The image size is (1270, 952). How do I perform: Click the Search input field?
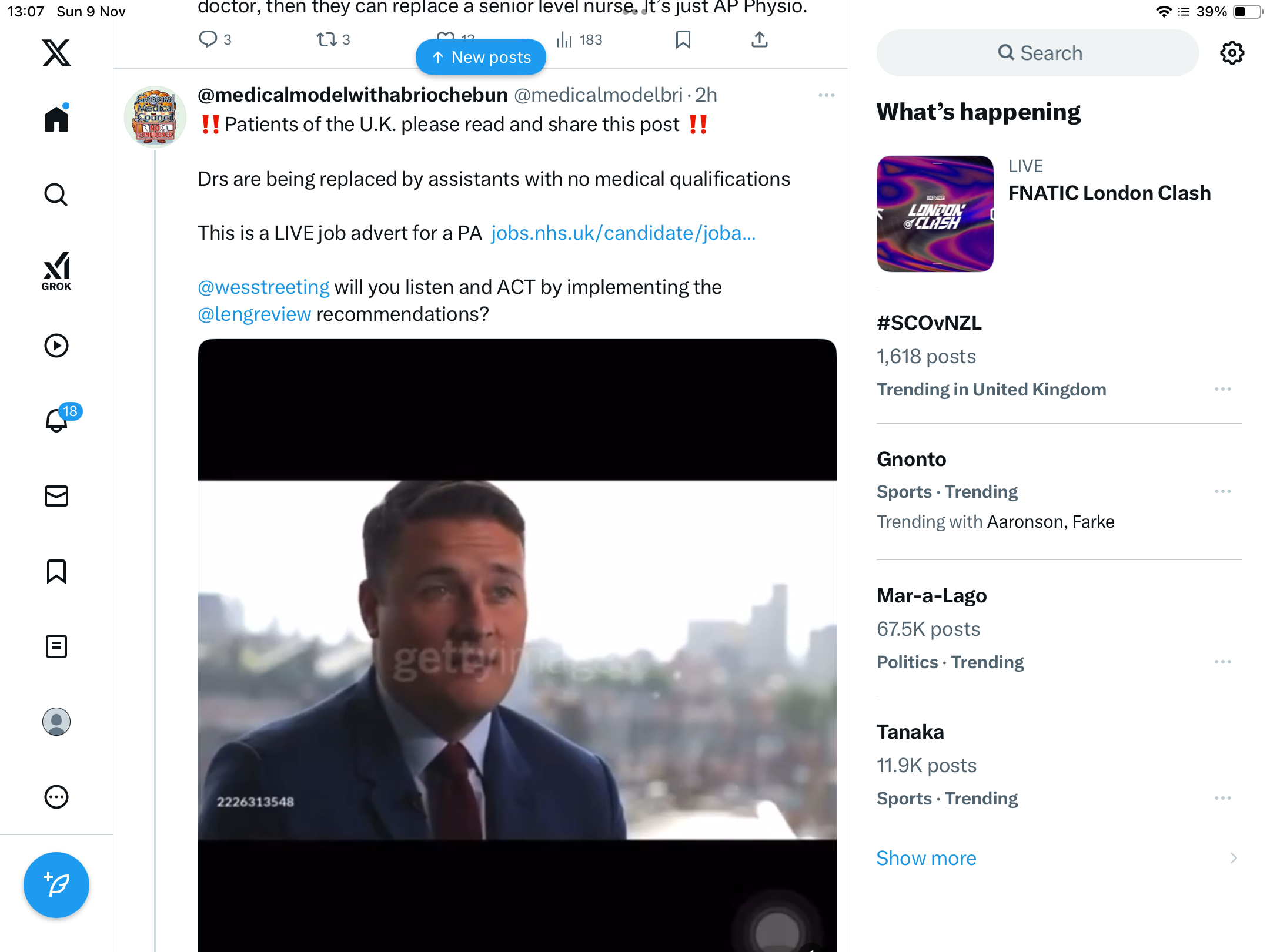[1038, 53]
